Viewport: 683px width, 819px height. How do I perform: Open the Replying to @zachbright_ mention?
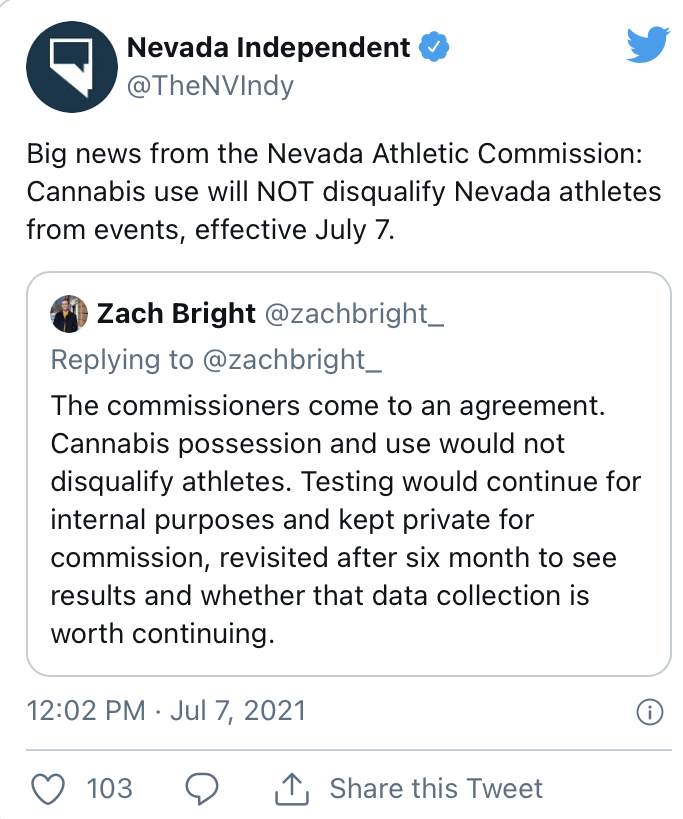tap(216, 360)
